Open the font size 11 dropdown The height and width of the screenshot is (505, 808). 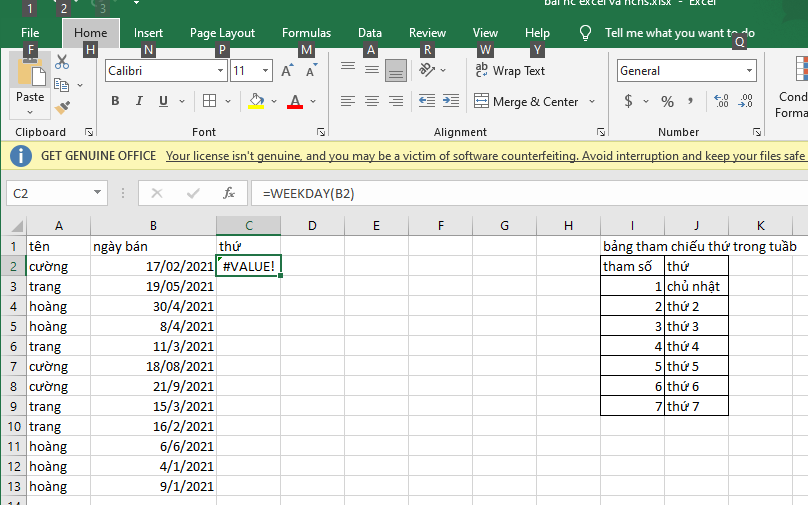pyautogui.click(x=265, y=71)
